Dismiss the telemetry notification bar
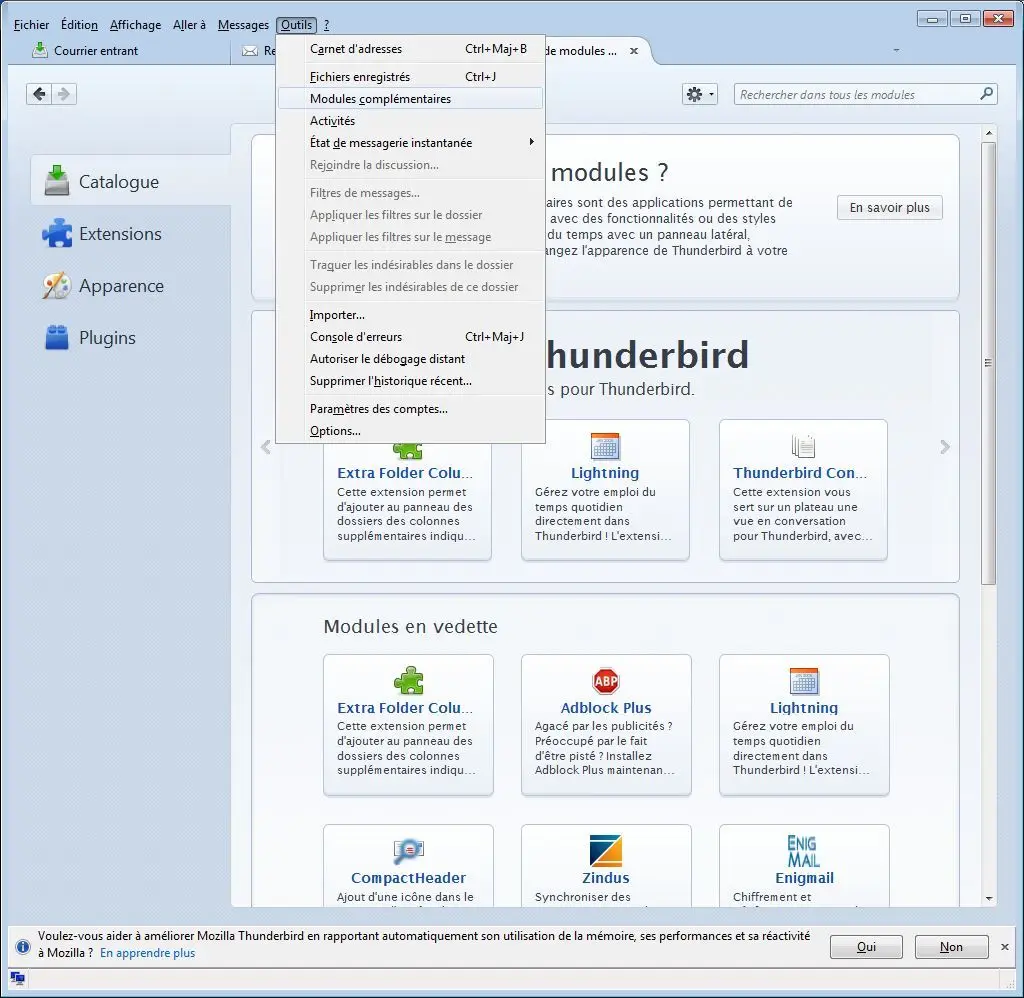Viewport: 1024px width, 998px height. click(1004, 946)
